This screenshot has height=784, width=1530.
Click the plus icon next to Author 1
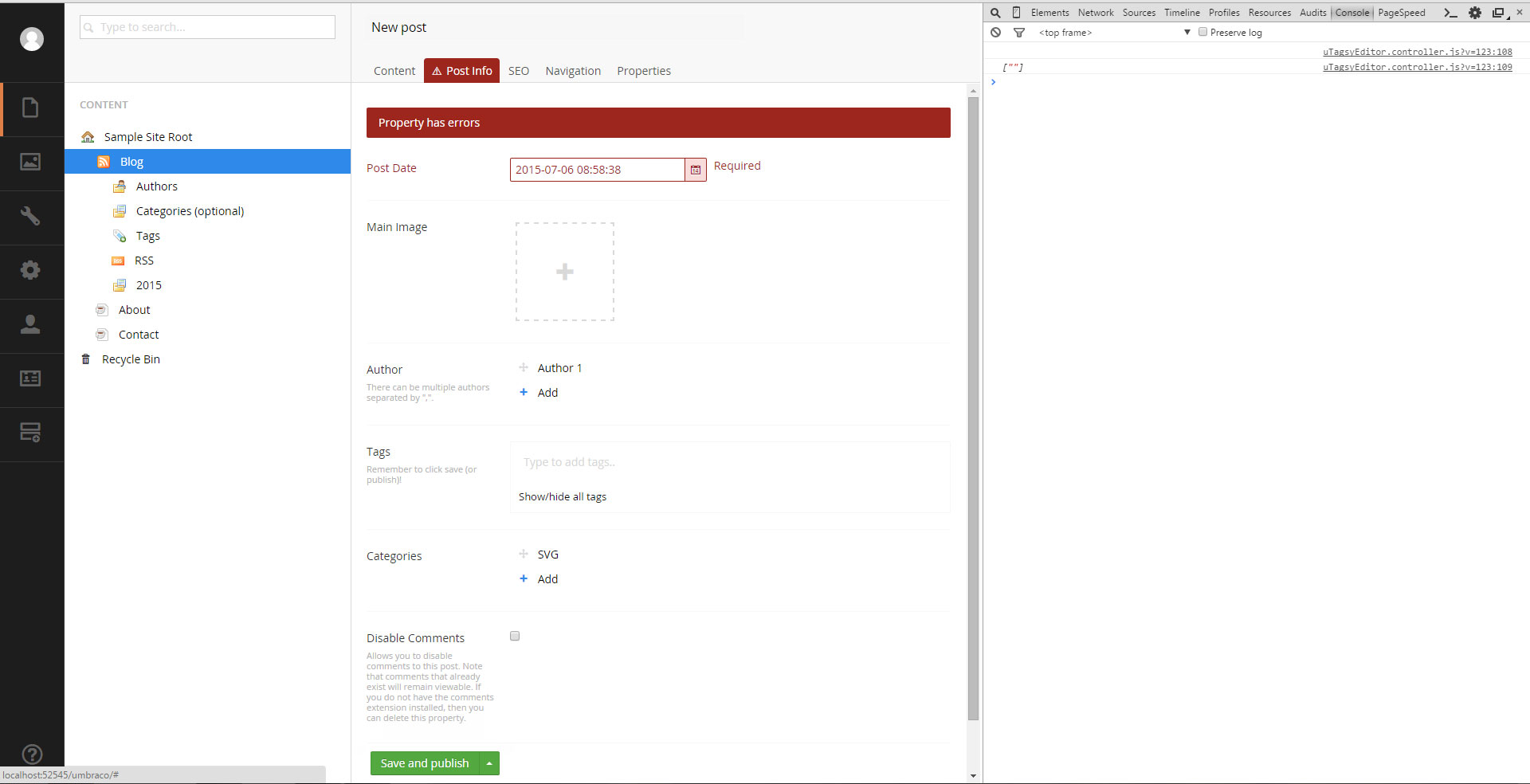point(524,367)
